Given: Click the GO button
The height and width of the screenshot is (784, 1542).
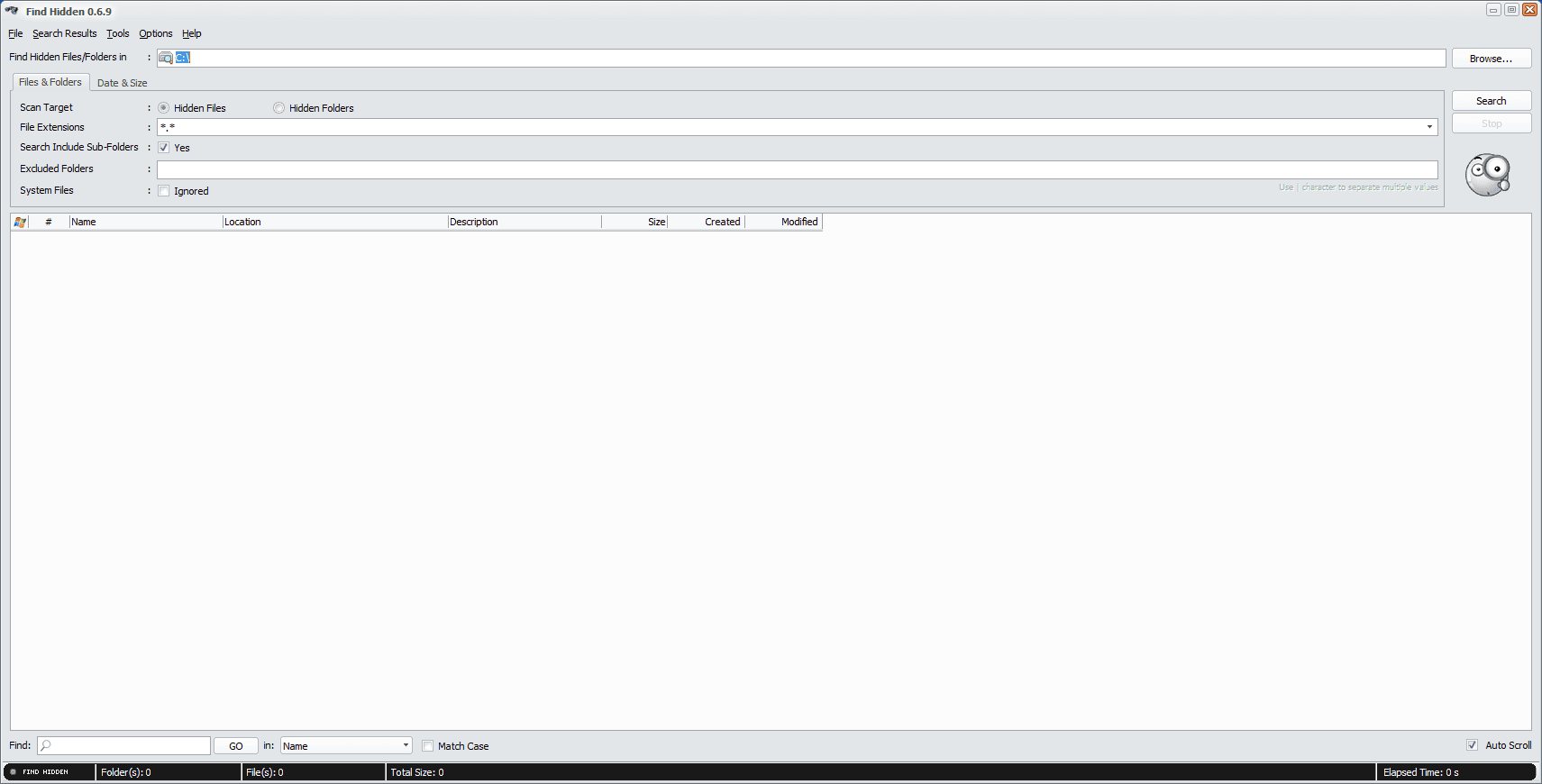Looking at the screenshot, I should click(236, 746).
